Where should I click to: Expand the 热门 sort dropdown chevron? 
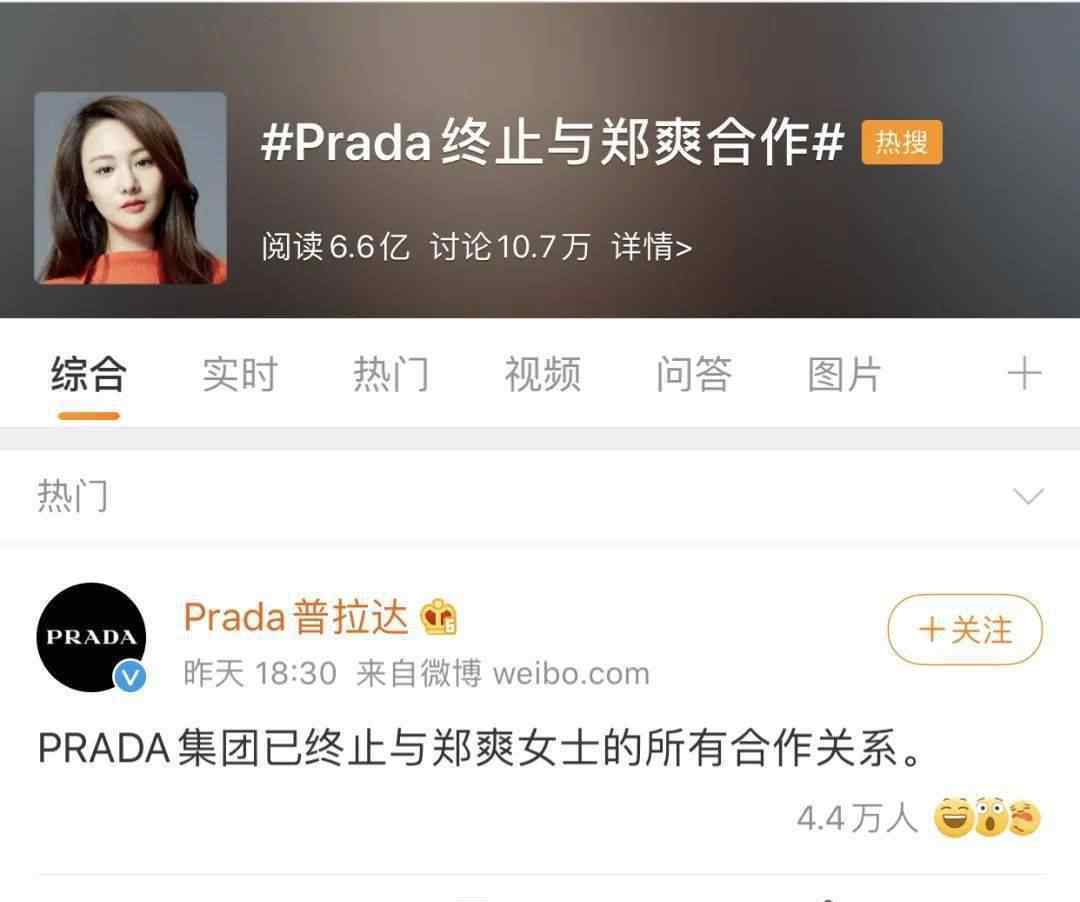click(1028, 496)
